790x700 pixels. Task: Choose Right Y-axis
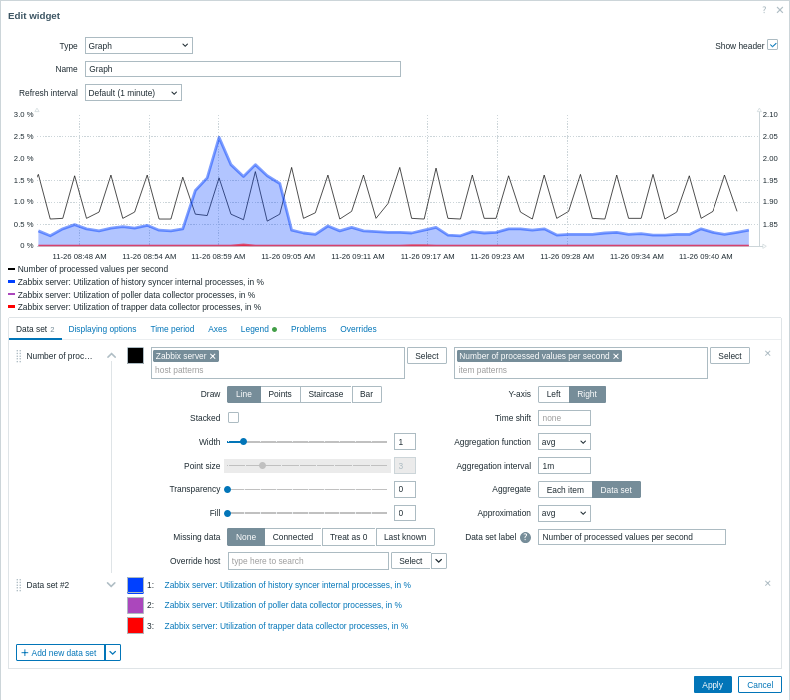click(587, 394)
